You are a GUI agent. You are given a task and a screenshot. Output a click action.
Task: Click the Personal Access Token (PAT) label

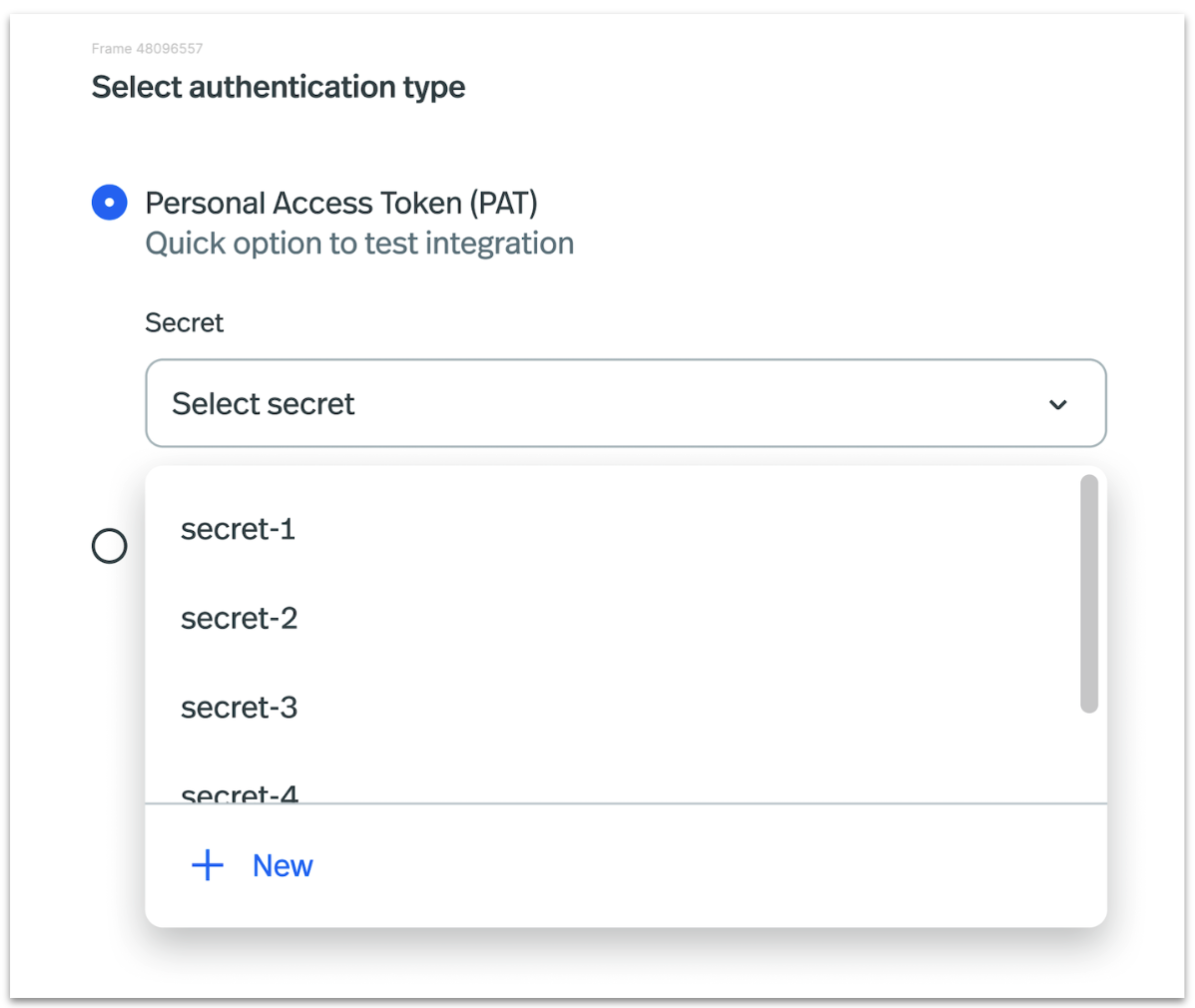341,203
